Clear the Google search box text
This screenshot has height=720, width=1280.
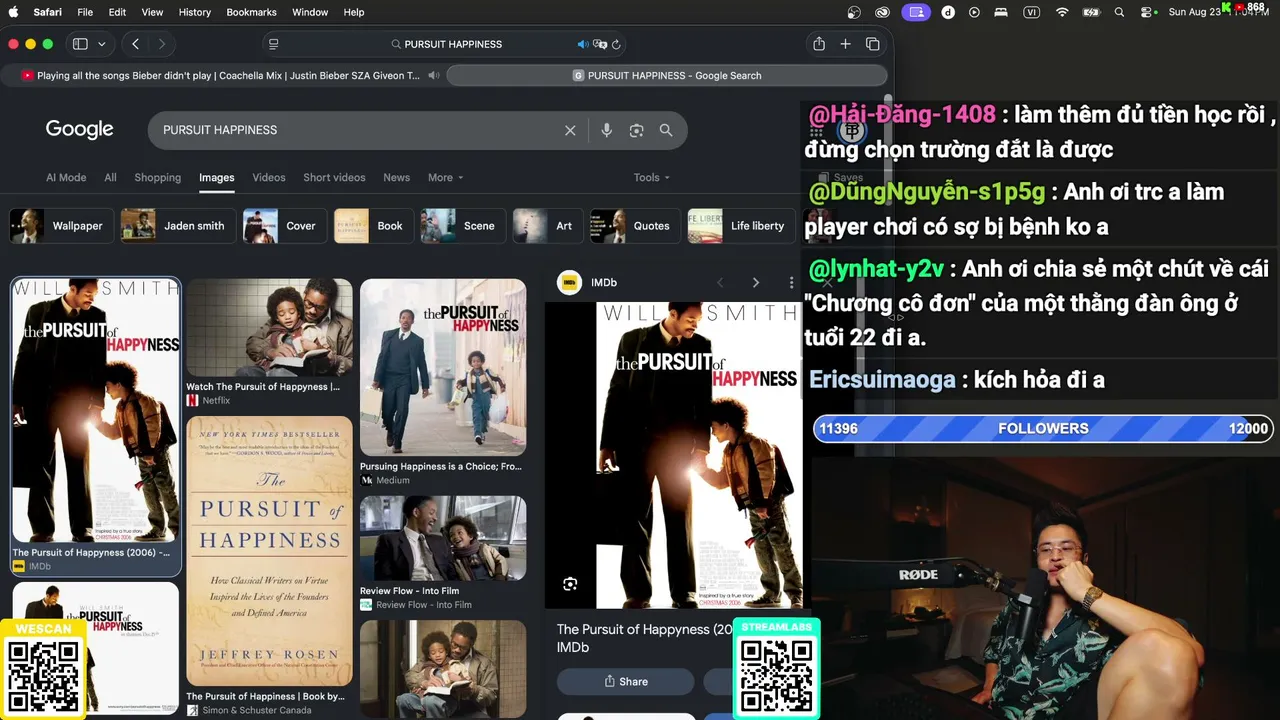click(570, 130)
